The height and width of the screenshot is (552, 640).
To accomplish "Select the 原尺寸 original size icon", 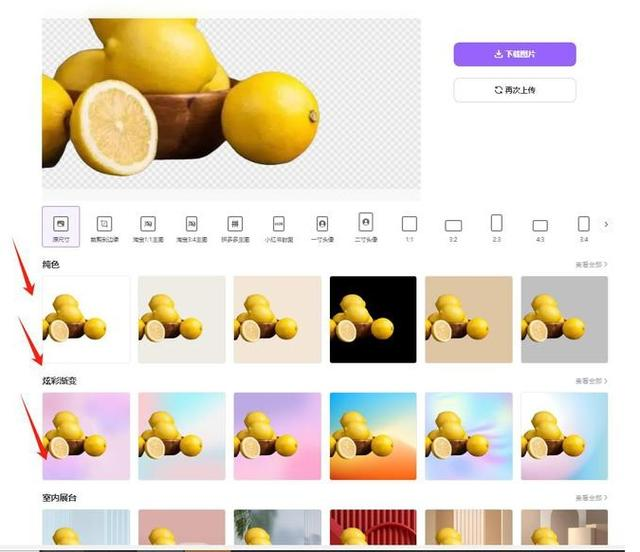I will 60,226.
